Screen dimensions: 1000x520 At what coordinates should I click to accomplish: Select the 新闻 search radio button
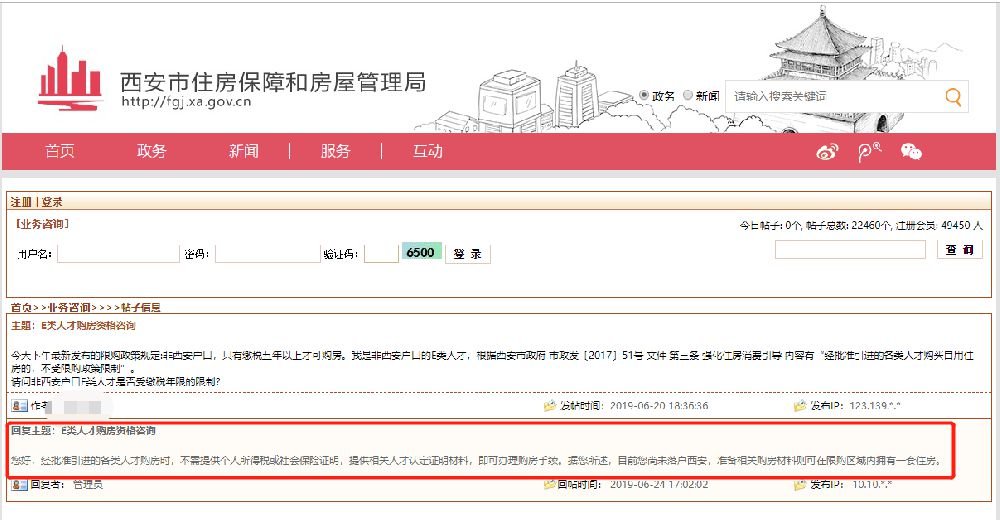pyautogui.click(x=688, y=96)
